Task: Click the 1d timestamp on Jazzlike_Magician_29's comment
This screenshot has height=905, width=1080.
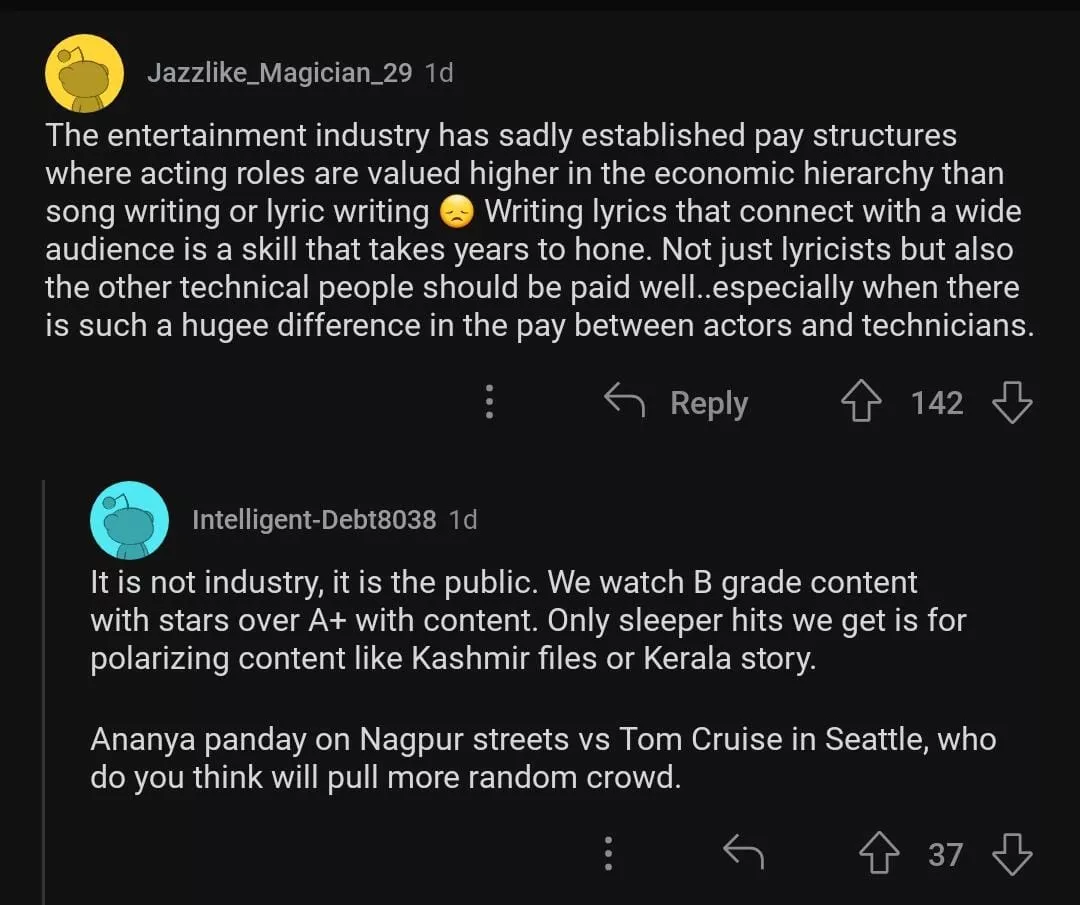Action: 439,72
